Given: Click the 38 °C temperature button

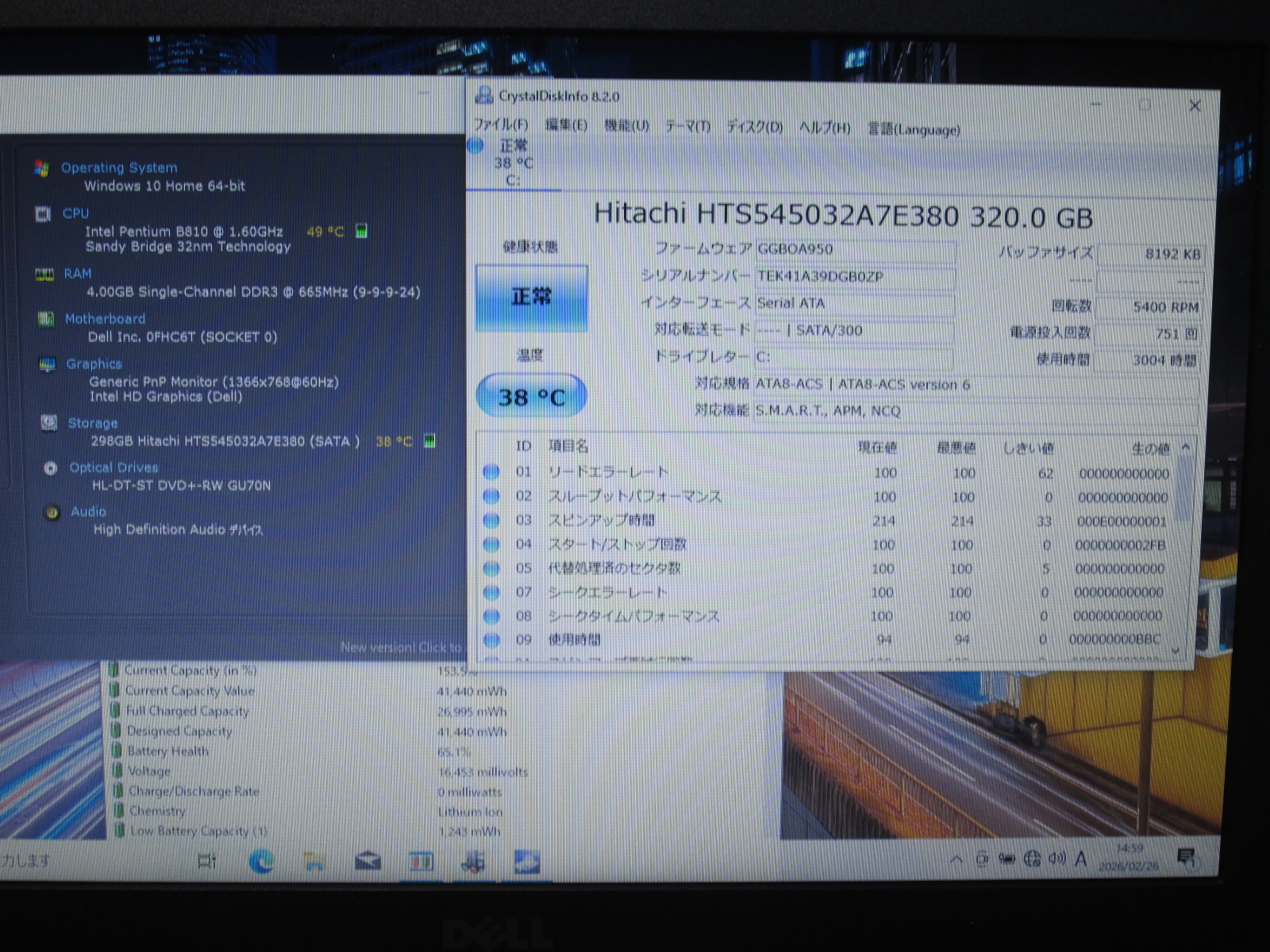Looking at the screenshot, I should (531, 396).
